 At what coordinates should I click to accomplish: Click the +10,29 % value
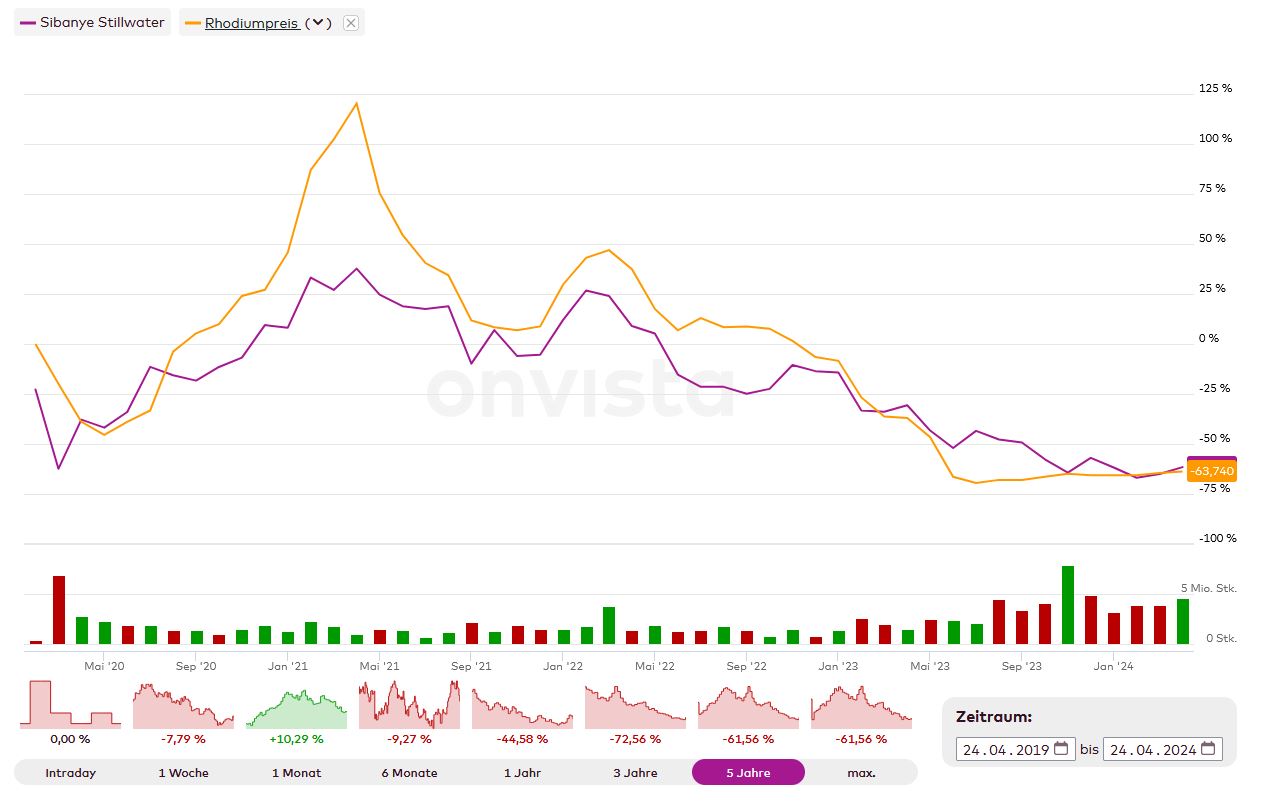click(x=296, y=739)
